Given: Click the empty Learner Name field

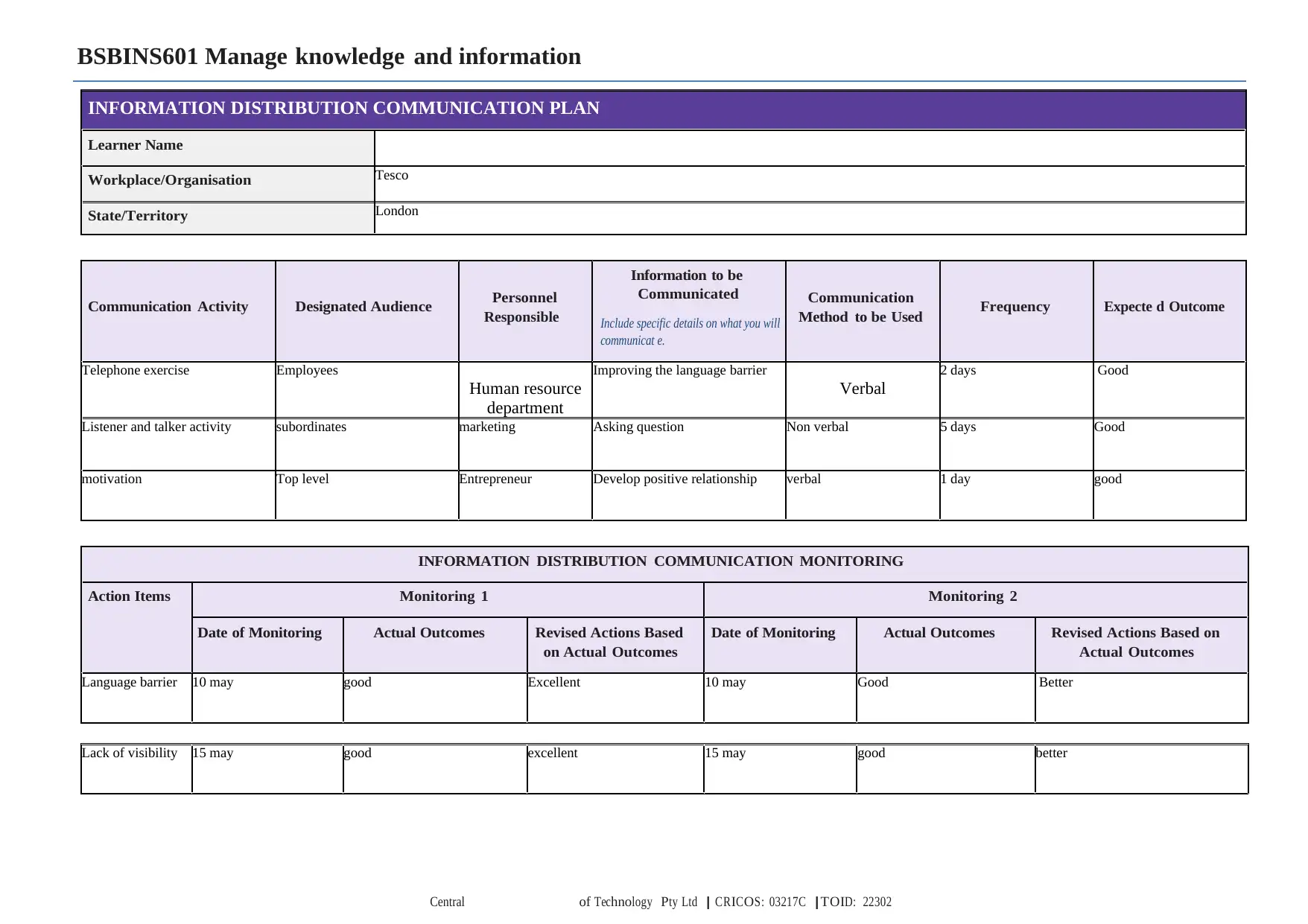Looking at the screenshot, I should coord(810,147).
